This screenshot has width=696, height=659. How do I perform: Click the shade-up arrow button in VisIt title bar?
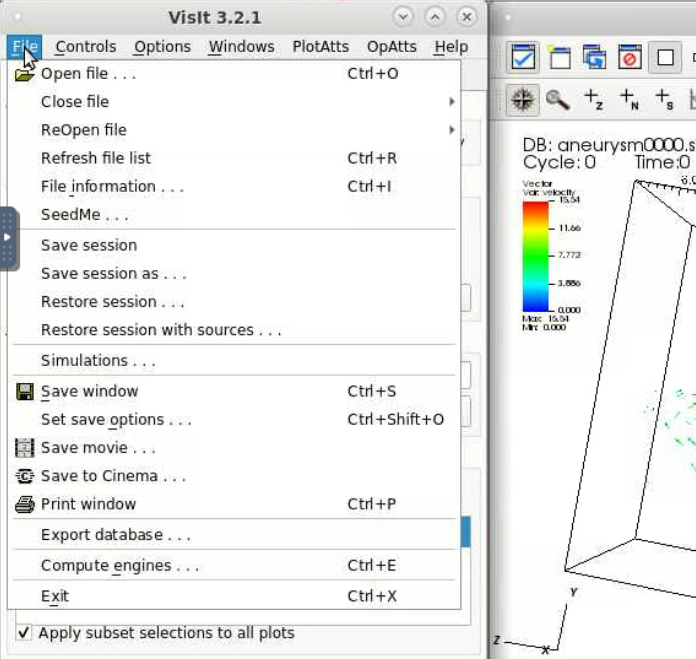(x=435, y=17)
